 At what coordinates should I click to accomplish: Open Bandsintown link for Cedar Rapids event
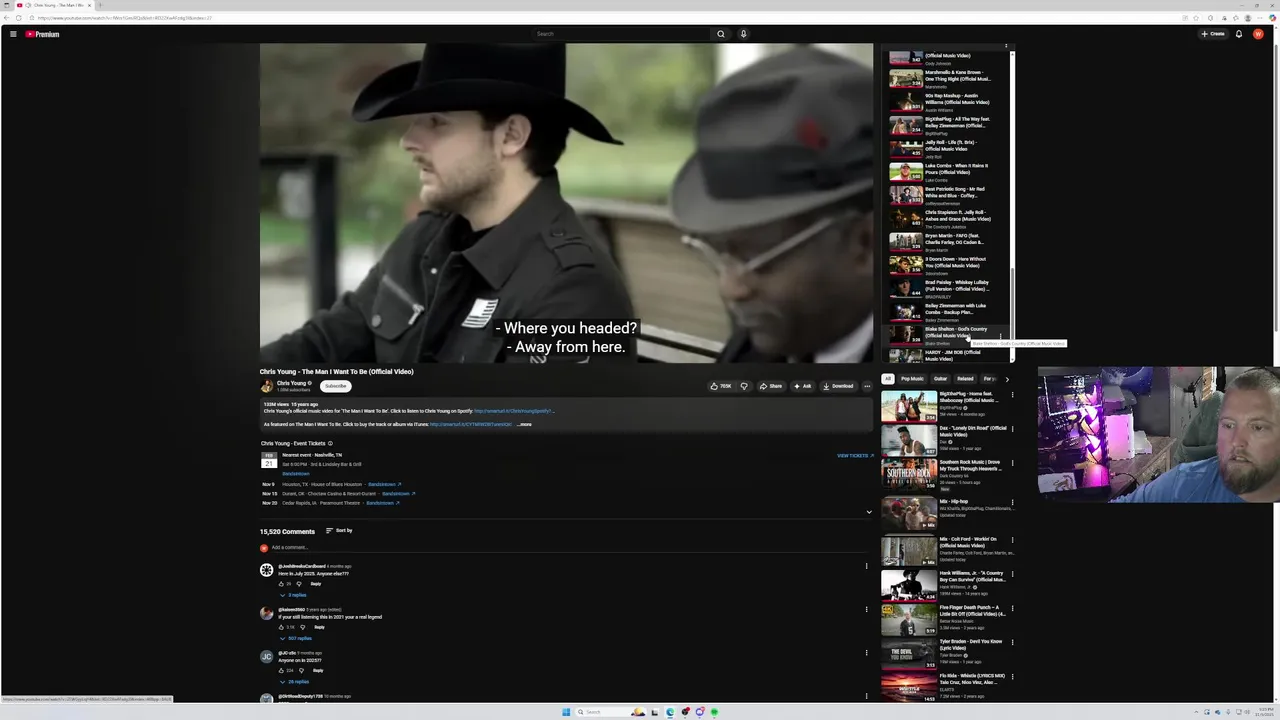pyautogui.click(x=383, y=503)
